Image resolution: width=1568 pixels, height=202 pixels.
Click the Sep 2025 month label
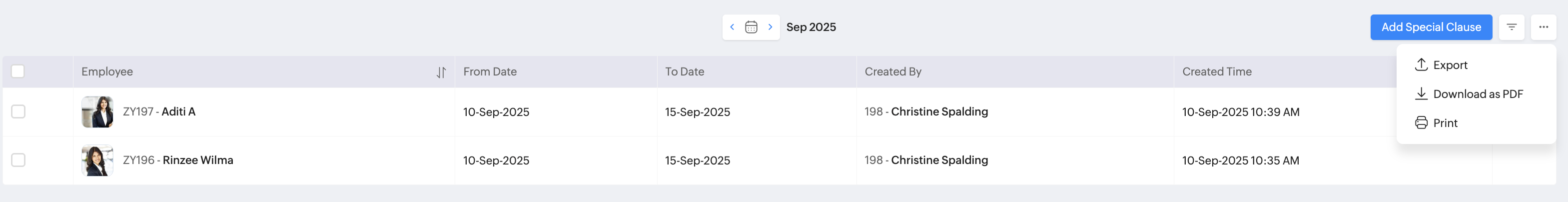[x=811, y=27]
